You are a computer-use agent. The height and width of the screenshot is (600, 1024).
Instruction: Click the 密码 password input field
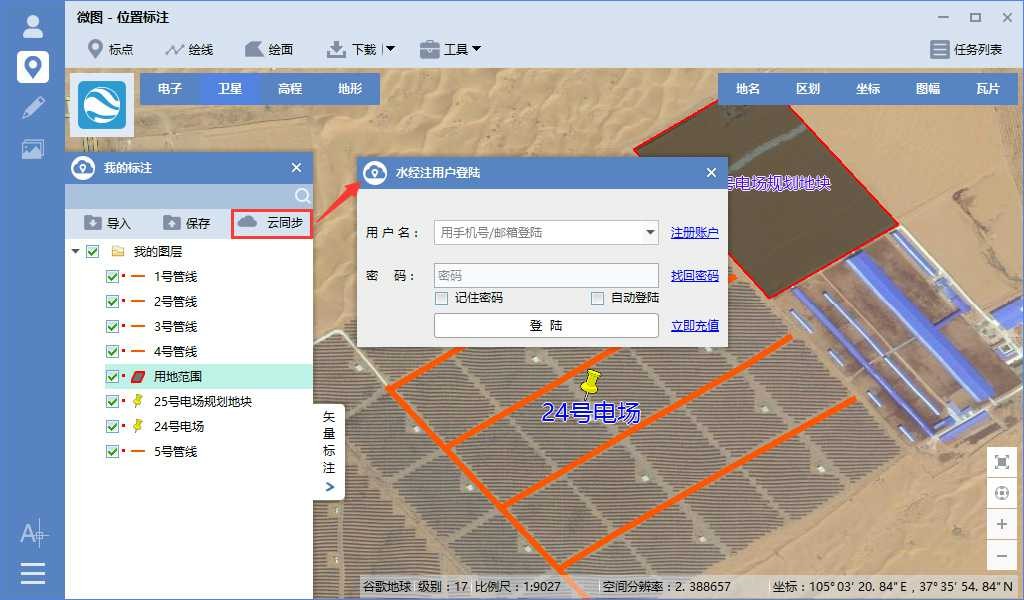tap(546, 275)
